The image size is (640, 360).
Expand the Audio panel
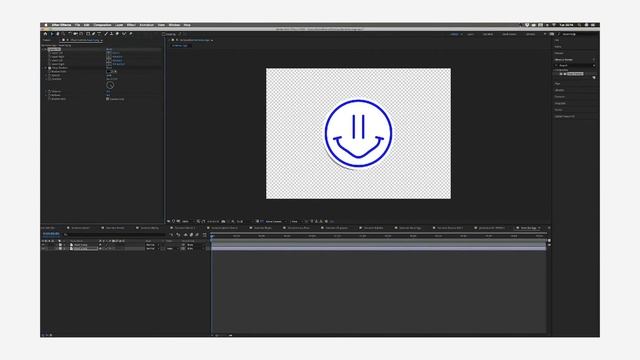tap(558, 47)
